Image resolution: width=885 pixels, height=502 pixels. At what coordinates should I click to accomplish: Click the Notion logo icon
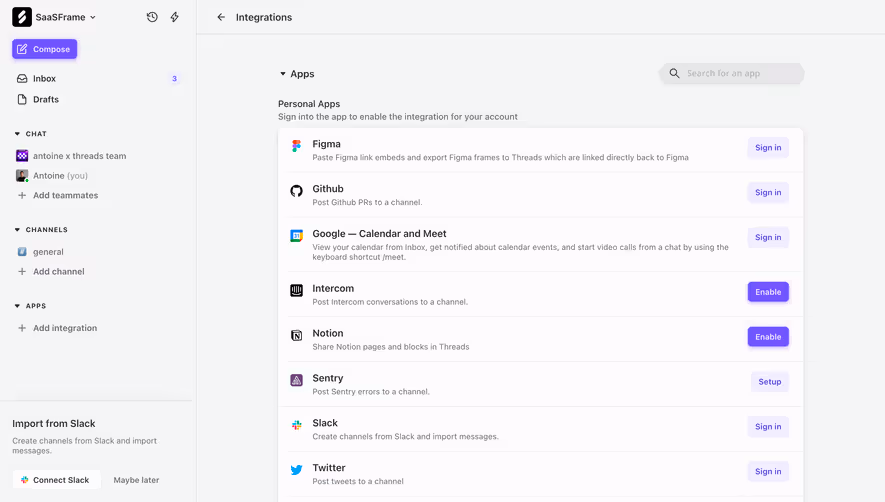click(296, 335)
